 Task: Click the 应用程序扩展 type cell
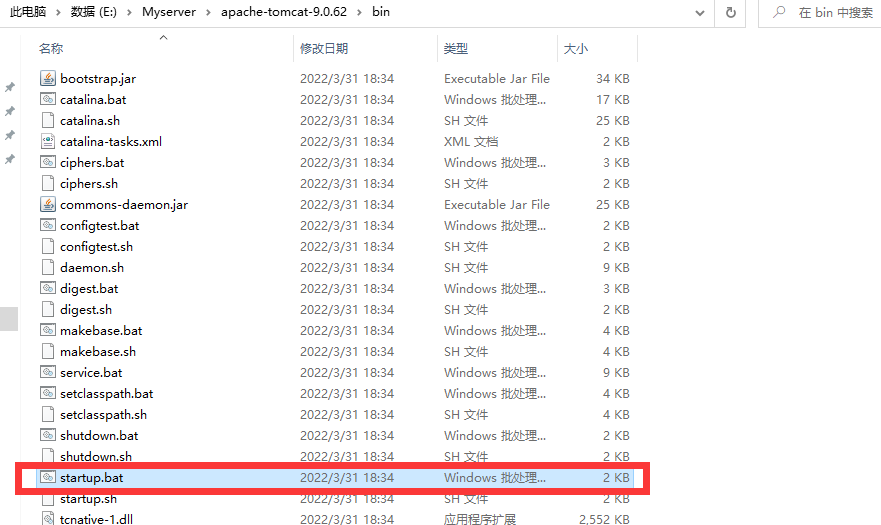tap(479, 519)
